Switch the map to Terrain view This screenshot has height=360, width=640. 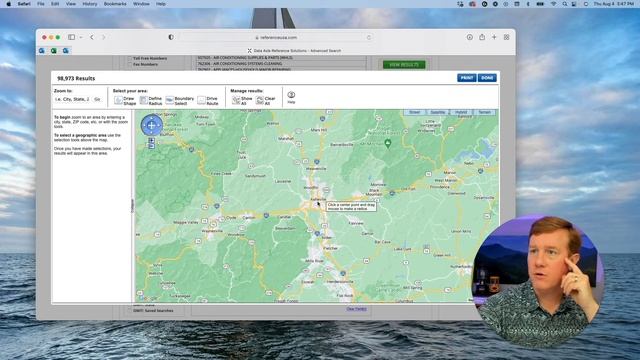point(484,112)
